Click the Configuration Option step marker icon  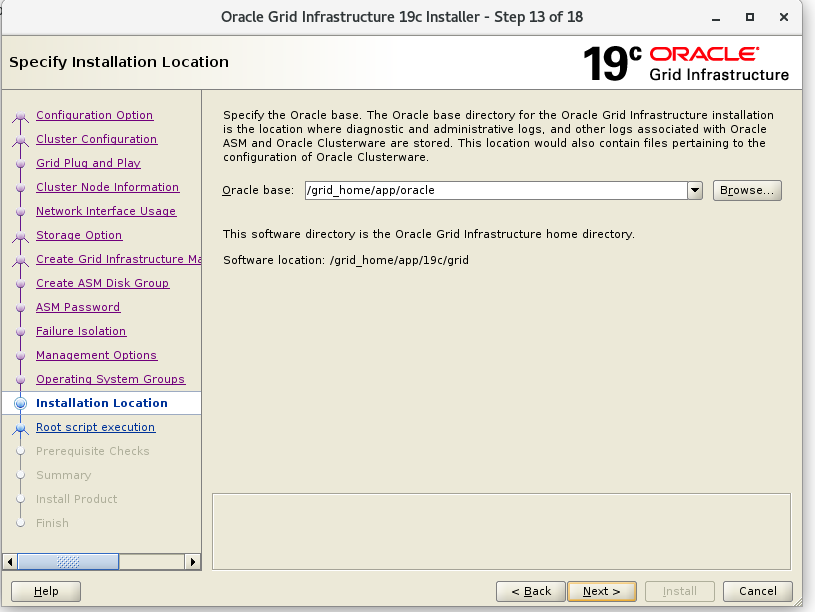20,116
